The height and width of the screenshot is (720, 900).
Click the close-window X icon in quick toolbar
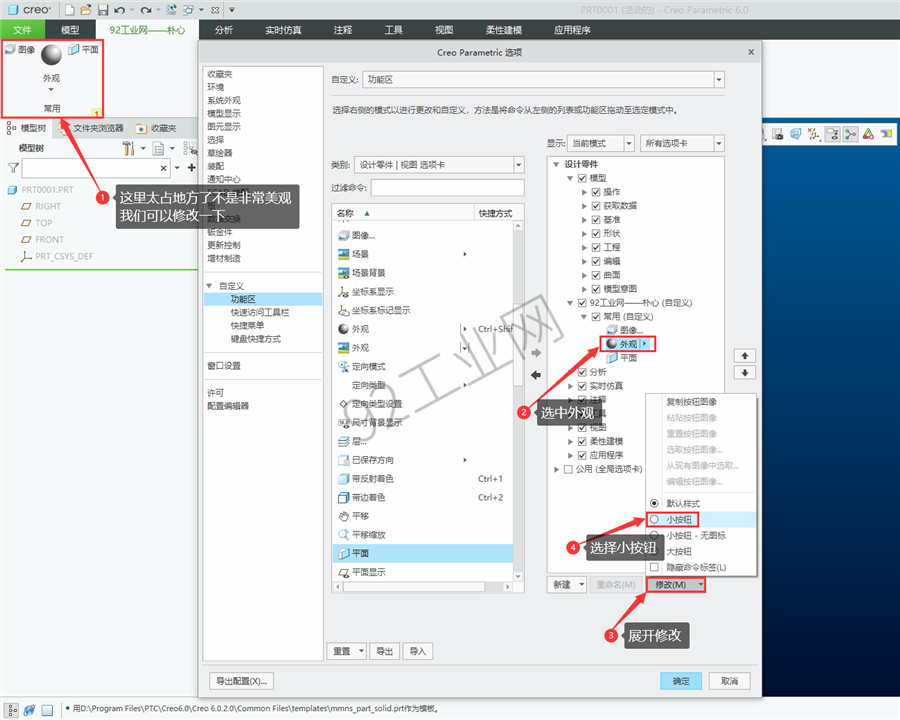click(215, 10)
